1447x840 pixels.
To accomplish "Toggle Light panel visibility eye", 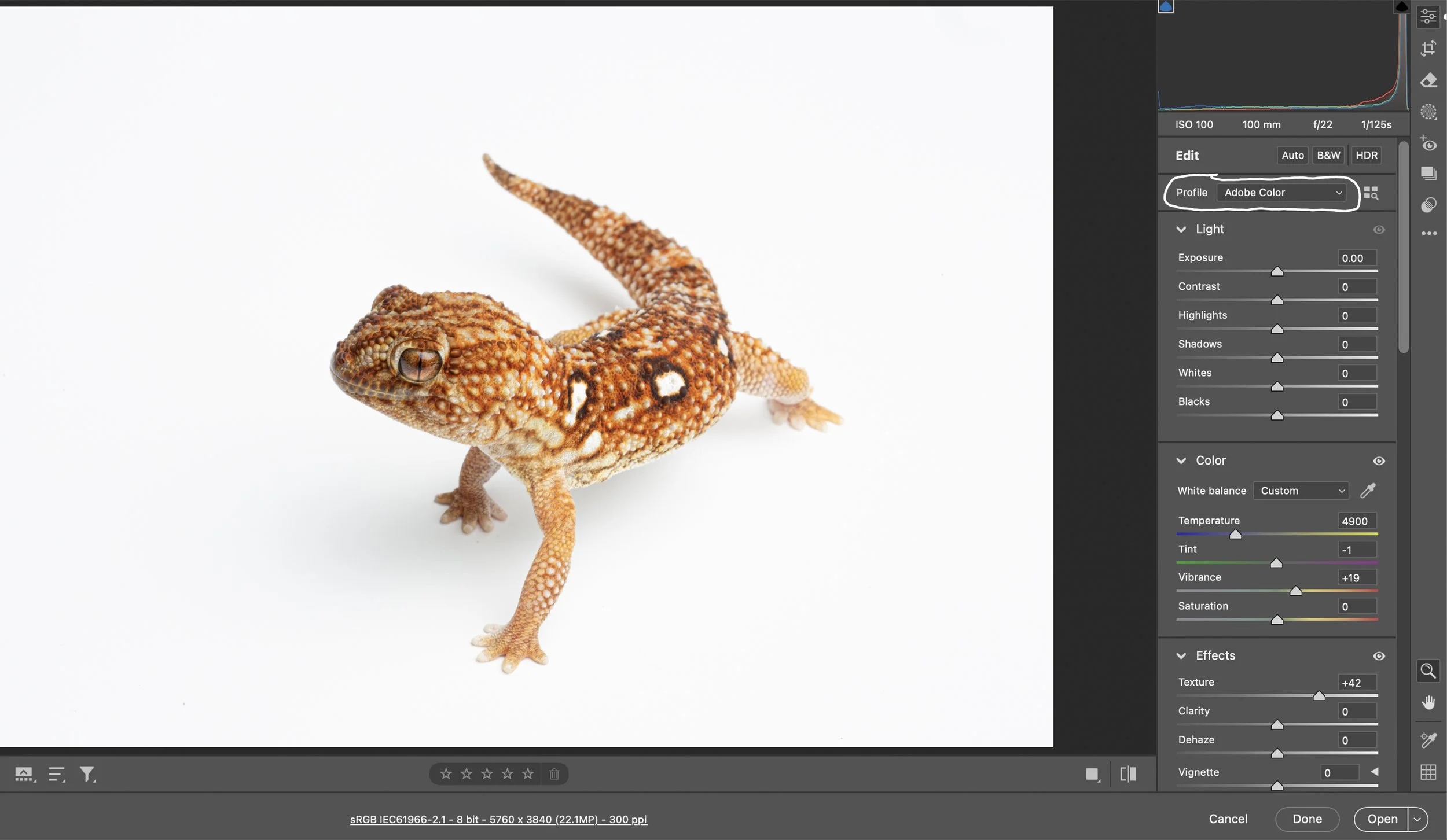I will [x=1379, y=230].
